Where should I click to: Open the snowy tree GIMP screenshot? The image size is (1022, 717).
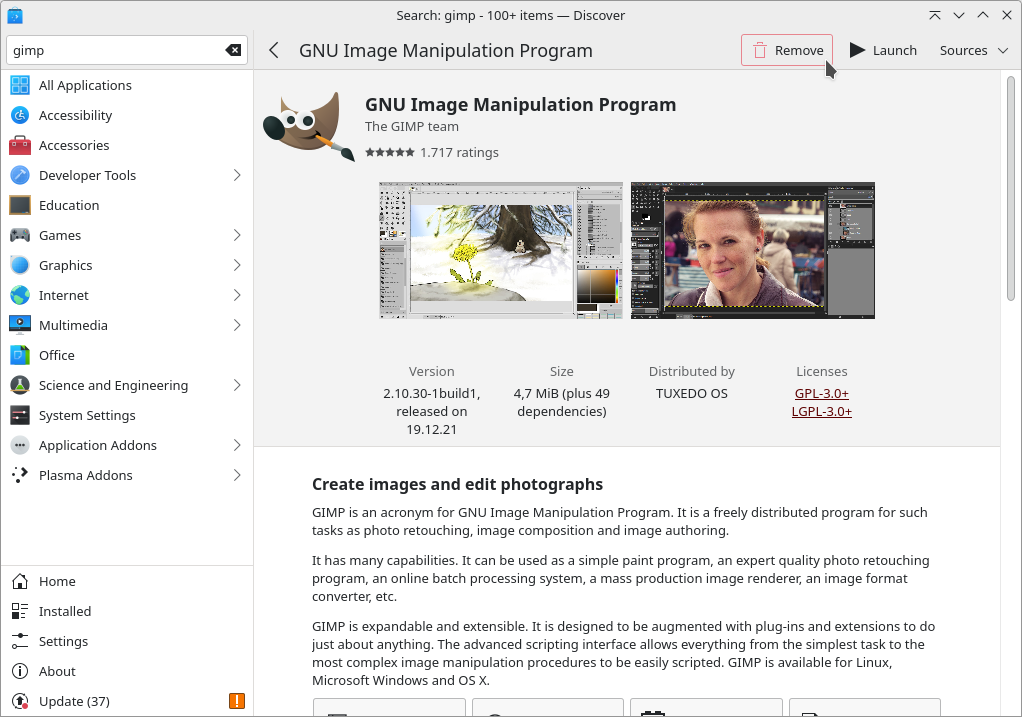click(501, 250)
